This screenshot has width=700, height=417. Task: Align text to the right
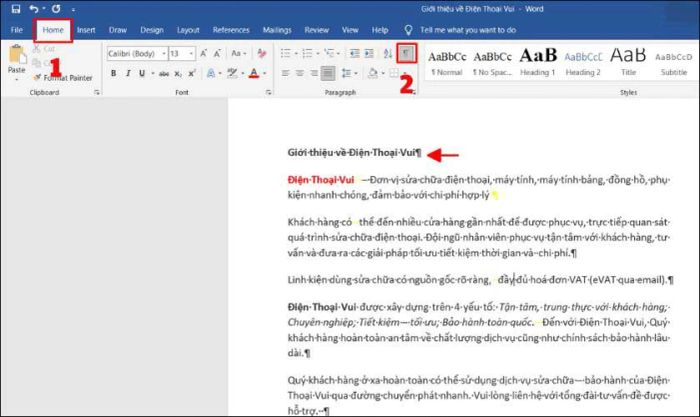[x=314, y=73]
